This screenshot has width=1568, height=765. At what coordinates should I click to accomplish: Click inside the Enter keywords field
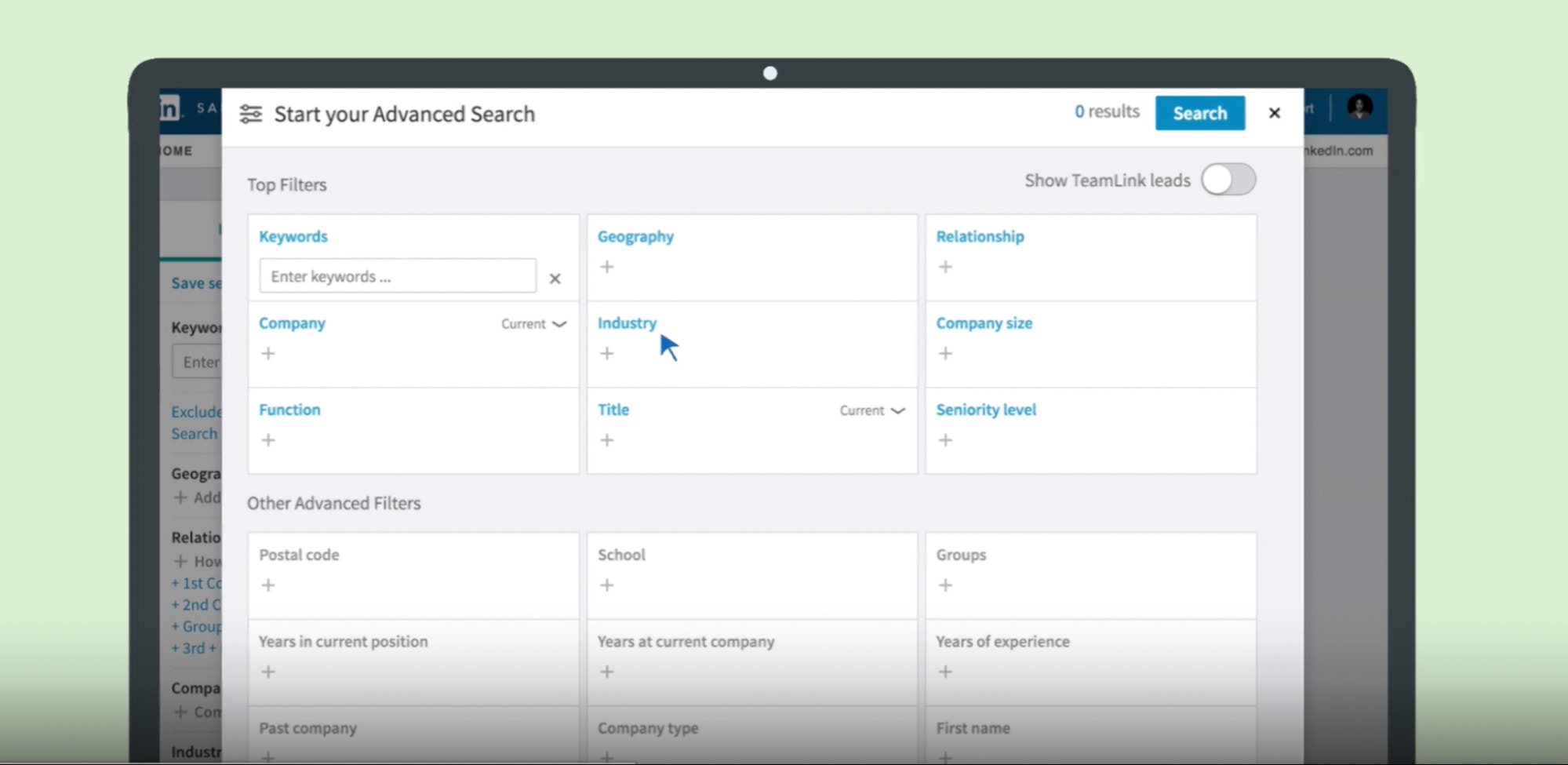tap(396, 275)
